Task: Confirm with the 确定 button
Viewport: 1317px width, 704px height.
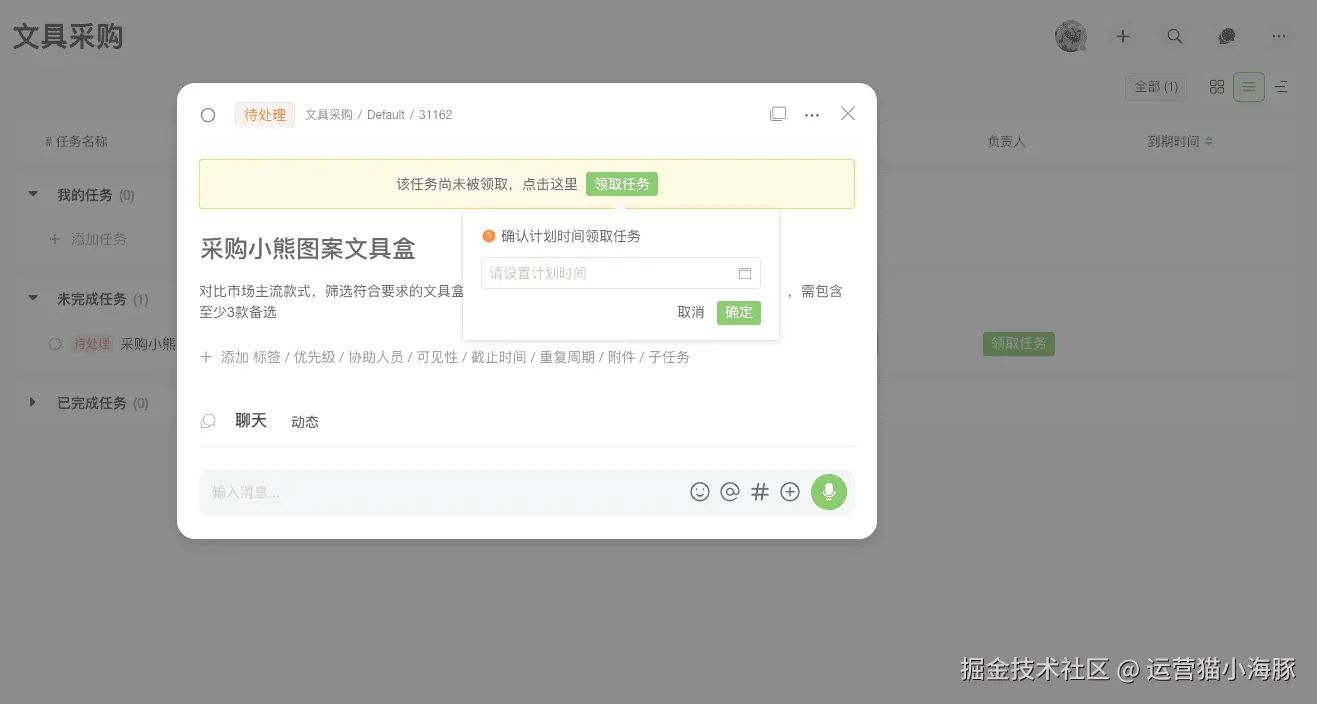Action: tap(739, 312)
